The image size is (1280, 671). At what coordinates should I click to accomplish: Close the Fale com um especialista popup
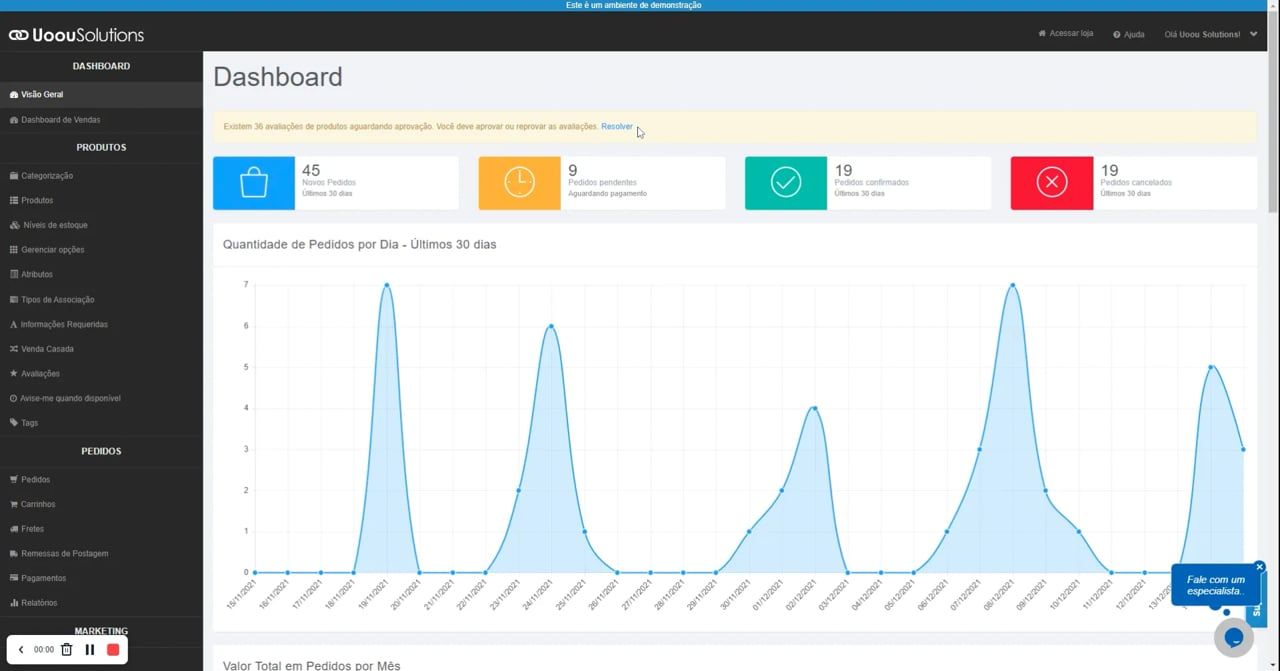pyautogui.click(x=1259, y=567)
